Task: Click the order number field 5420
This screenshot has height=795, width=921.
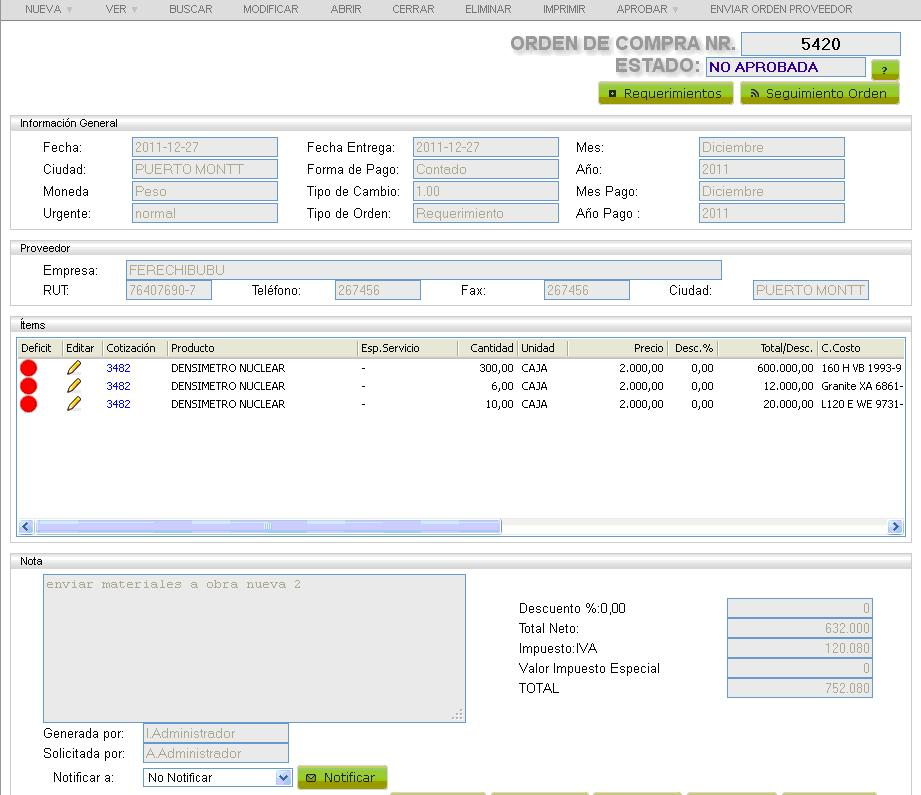Action: [821, 44]
